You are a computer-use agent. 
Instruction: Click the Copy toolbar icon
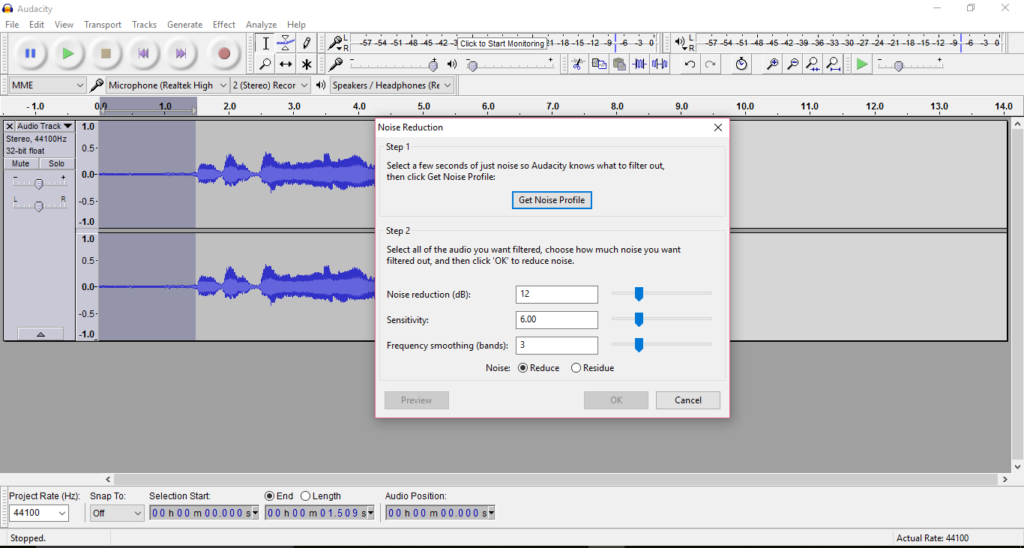point(598,64)
